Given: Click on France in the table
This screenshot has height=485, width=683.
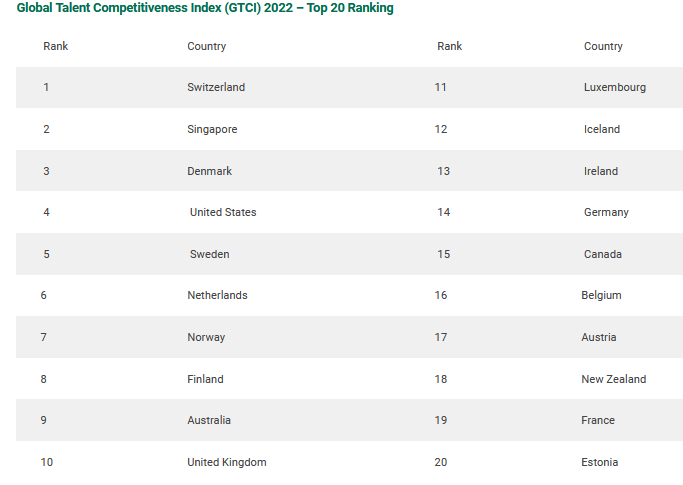Looking at the screenshot, I should coord(598,420).
